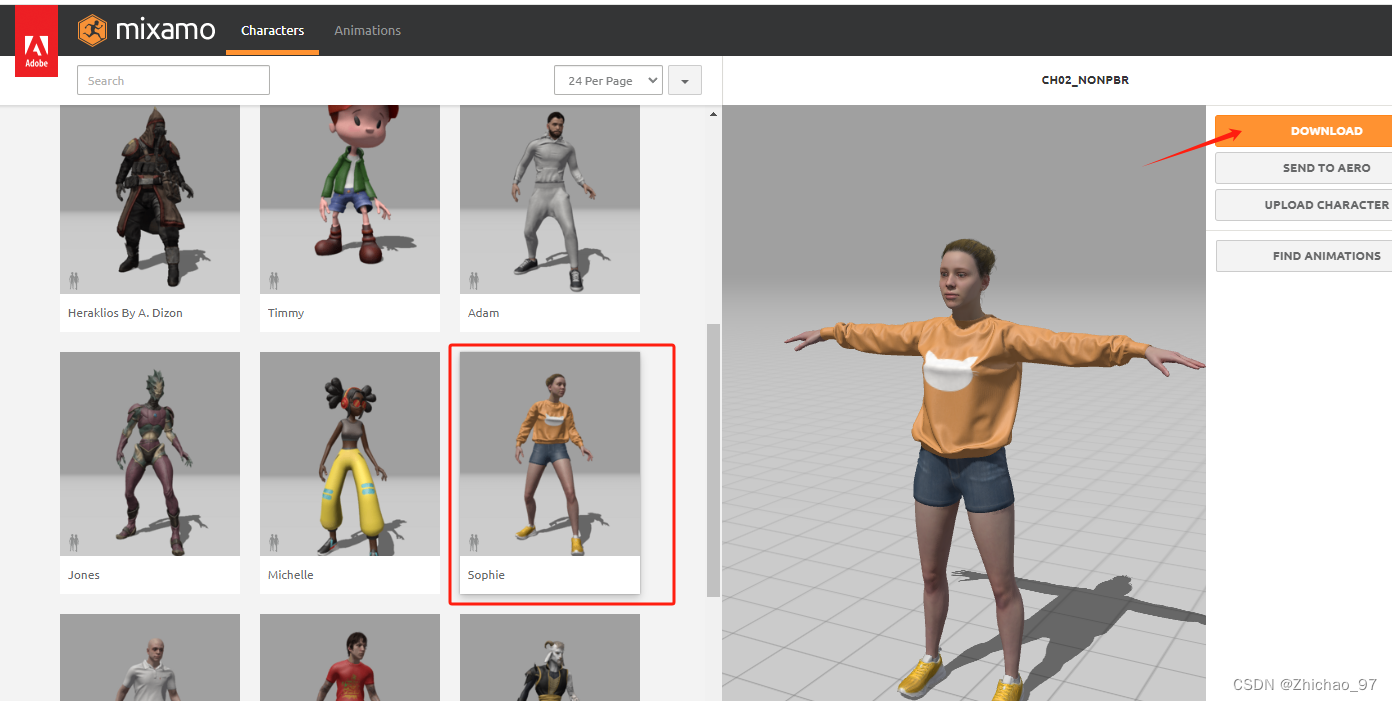Open the sort options arrow dropdown
The image size is (1392, 701).
685,81
